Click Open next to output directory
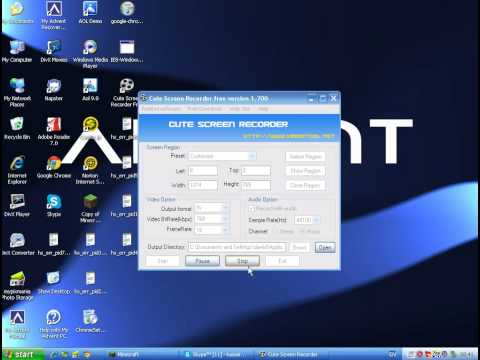This screenshot has height=360, width=480. (x=325, y=247)
